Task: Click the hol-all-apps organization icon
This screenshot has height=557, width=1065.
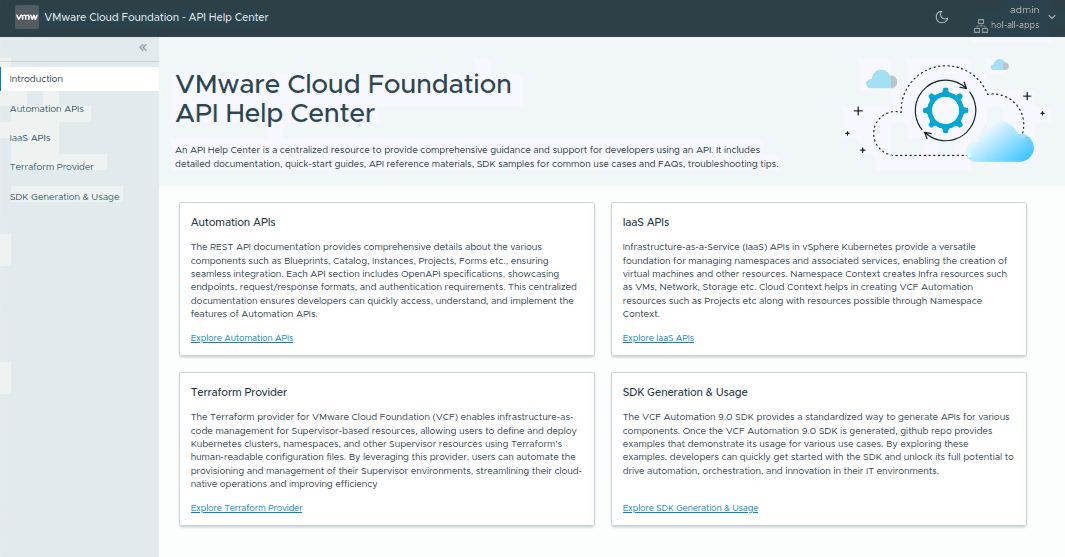Action: [981, 26]
